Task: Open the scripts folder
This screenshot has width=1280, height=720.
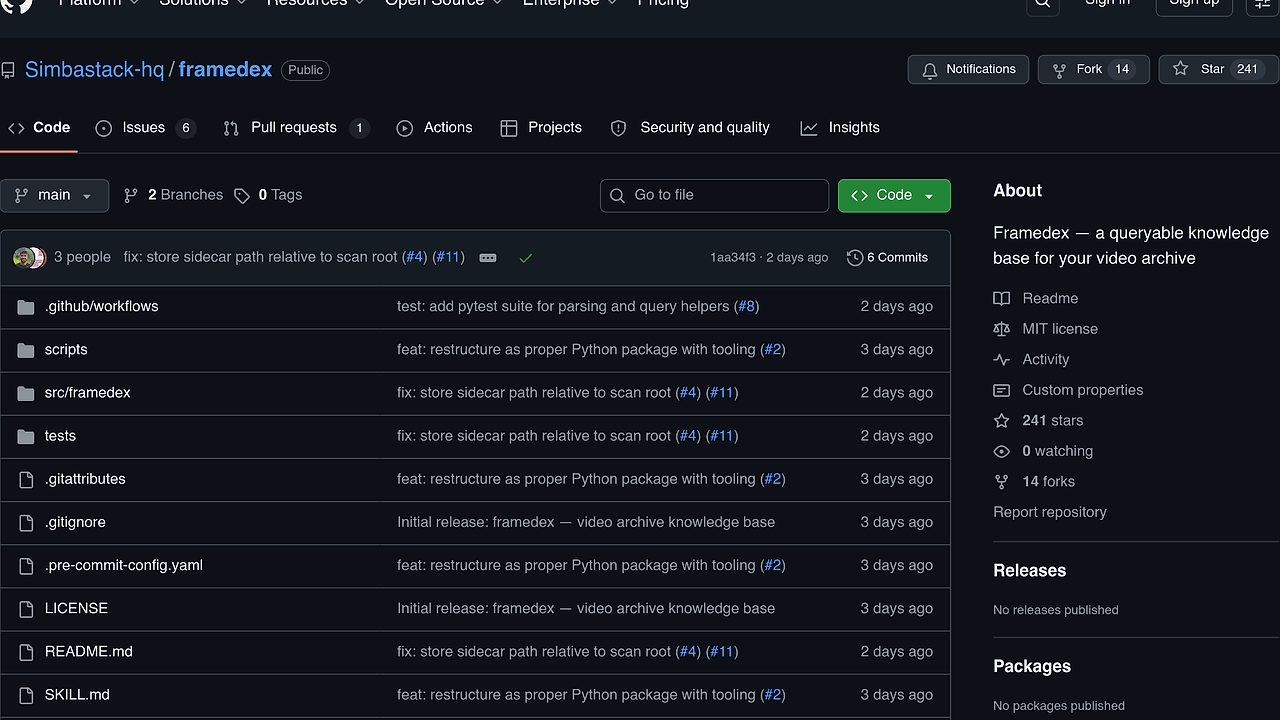Action: click(66, 350)
